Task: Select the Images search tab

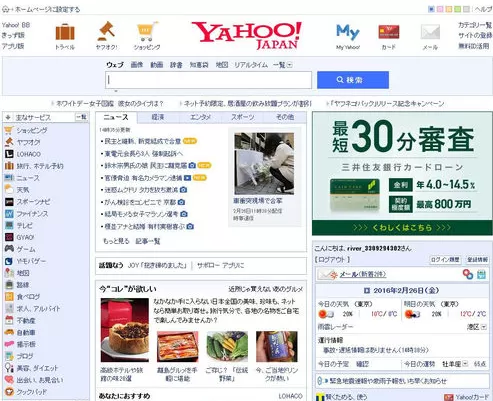Action: 137,65
